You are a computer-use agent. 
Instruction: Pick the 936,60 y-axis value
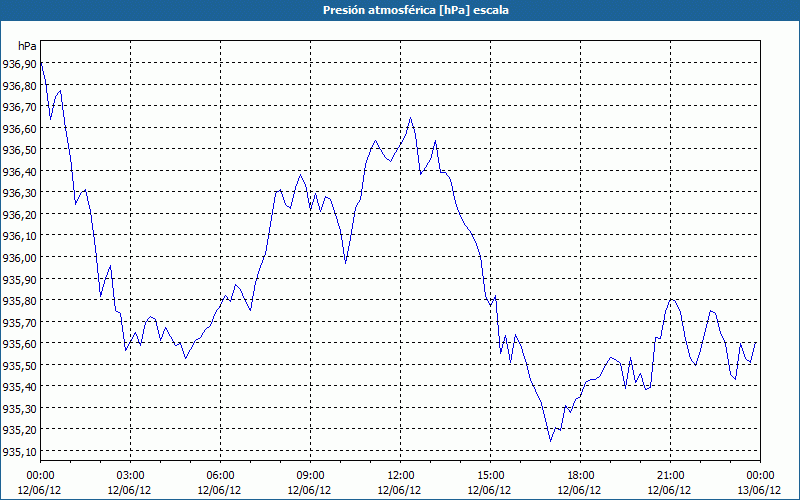[19, 128]
